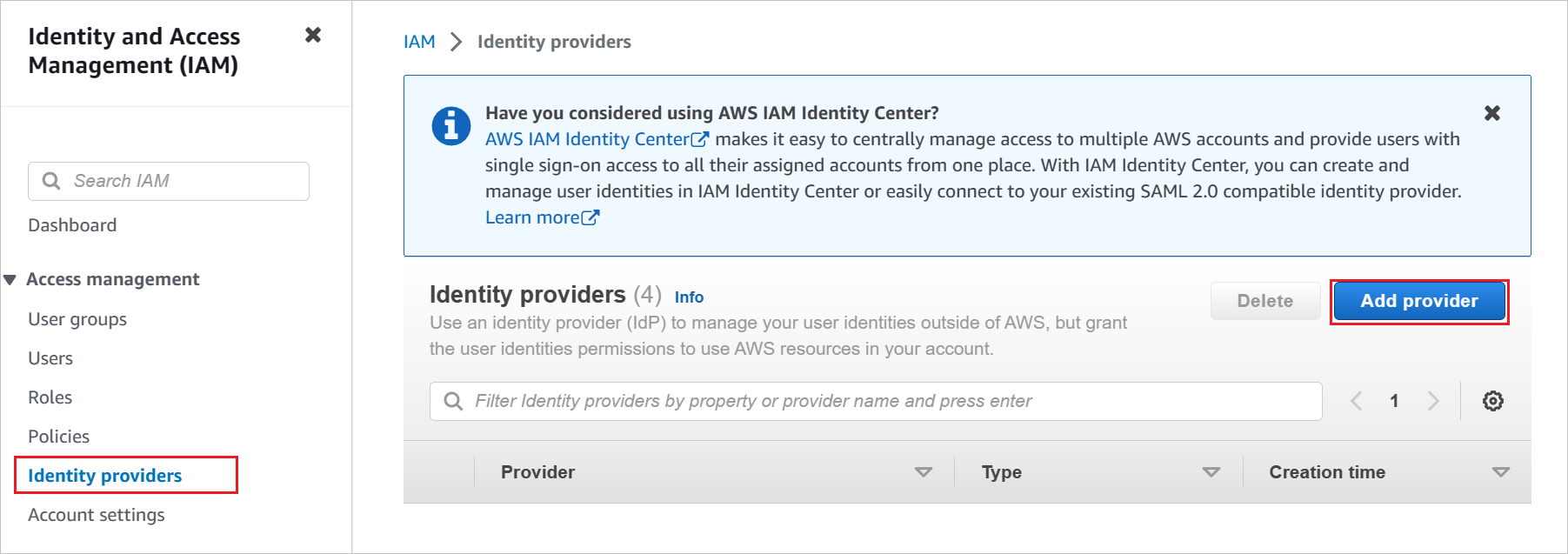
Task: Click the blue information circle icon
Action: click(451, 126)
